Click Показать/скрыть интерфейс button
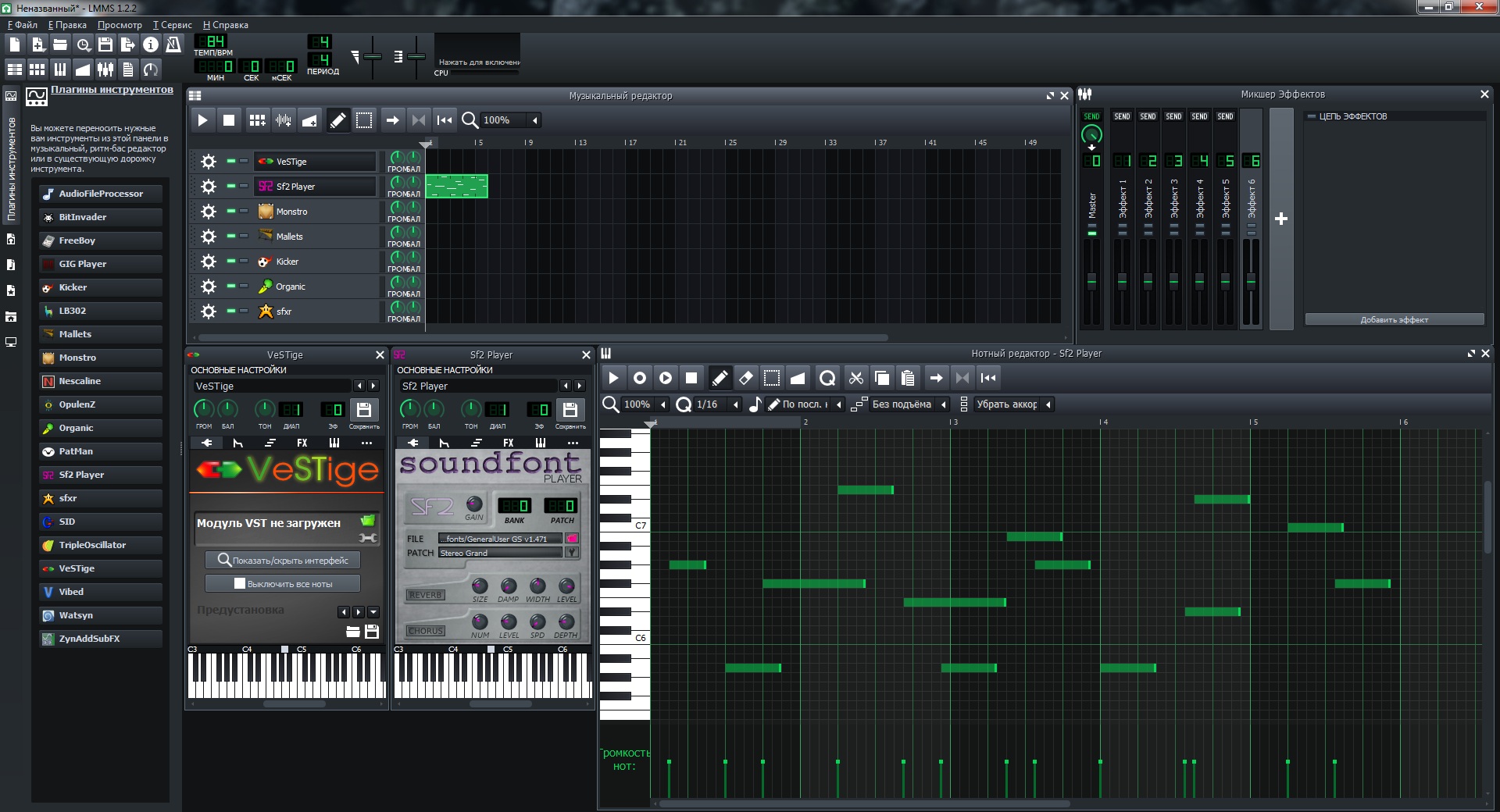The width and height of the screenshot is (1500, 812). point(283,560)
